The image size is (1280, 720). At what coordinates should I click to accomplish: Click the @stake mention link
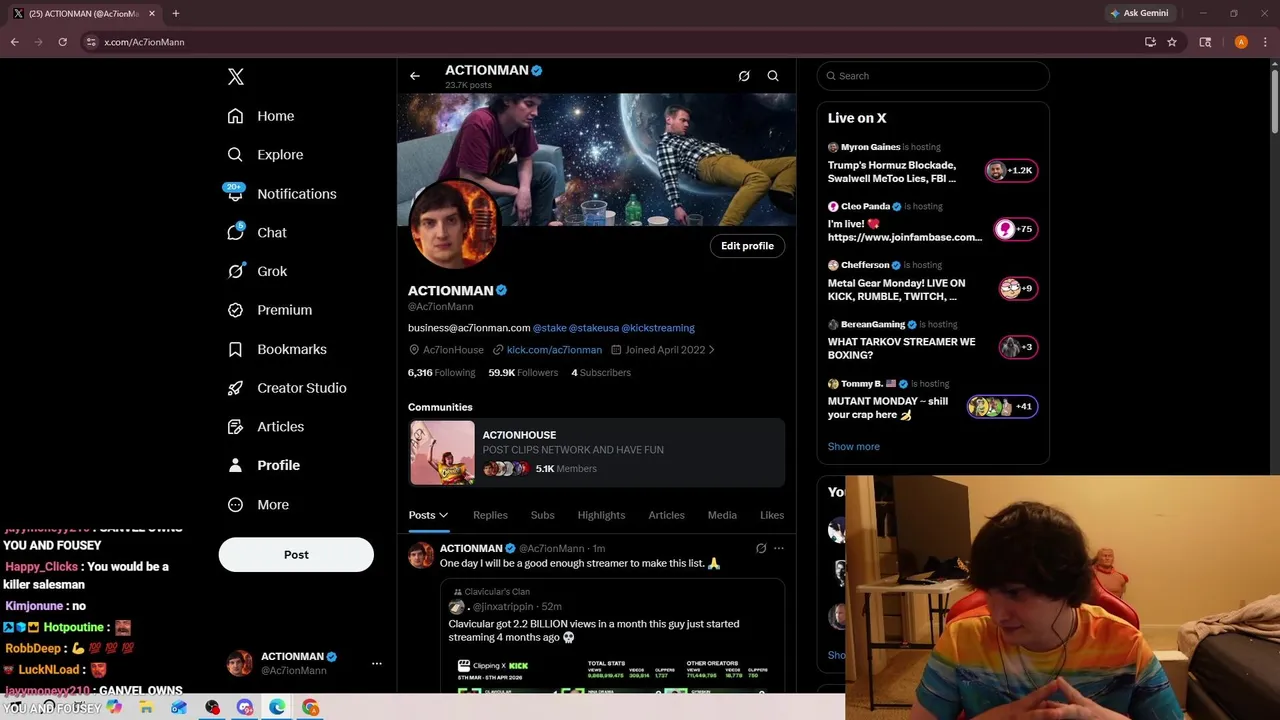click(550, 328)
